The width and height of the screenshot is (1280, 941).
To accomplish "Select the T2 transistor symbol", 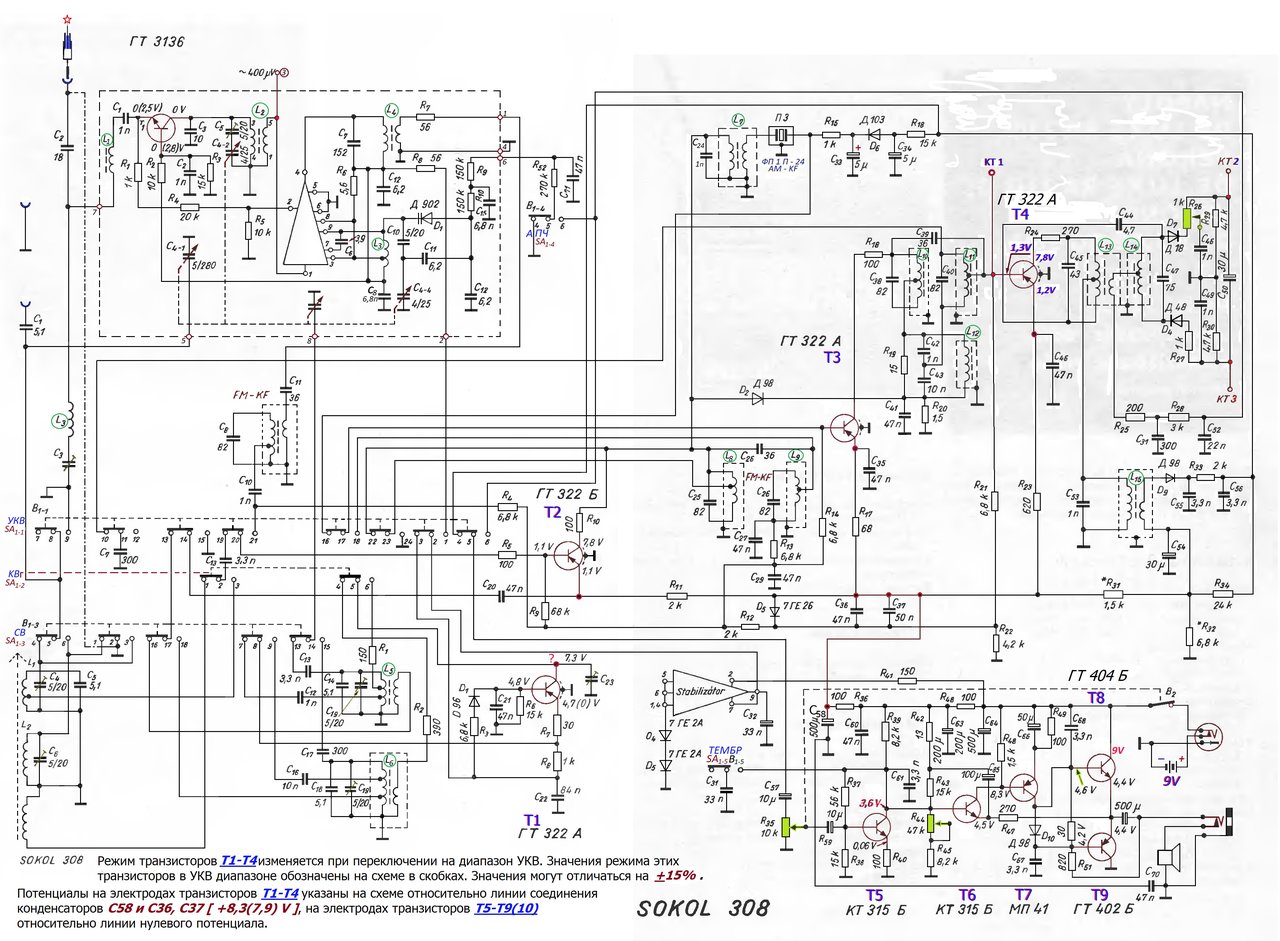I will click(x=569, y=554).
